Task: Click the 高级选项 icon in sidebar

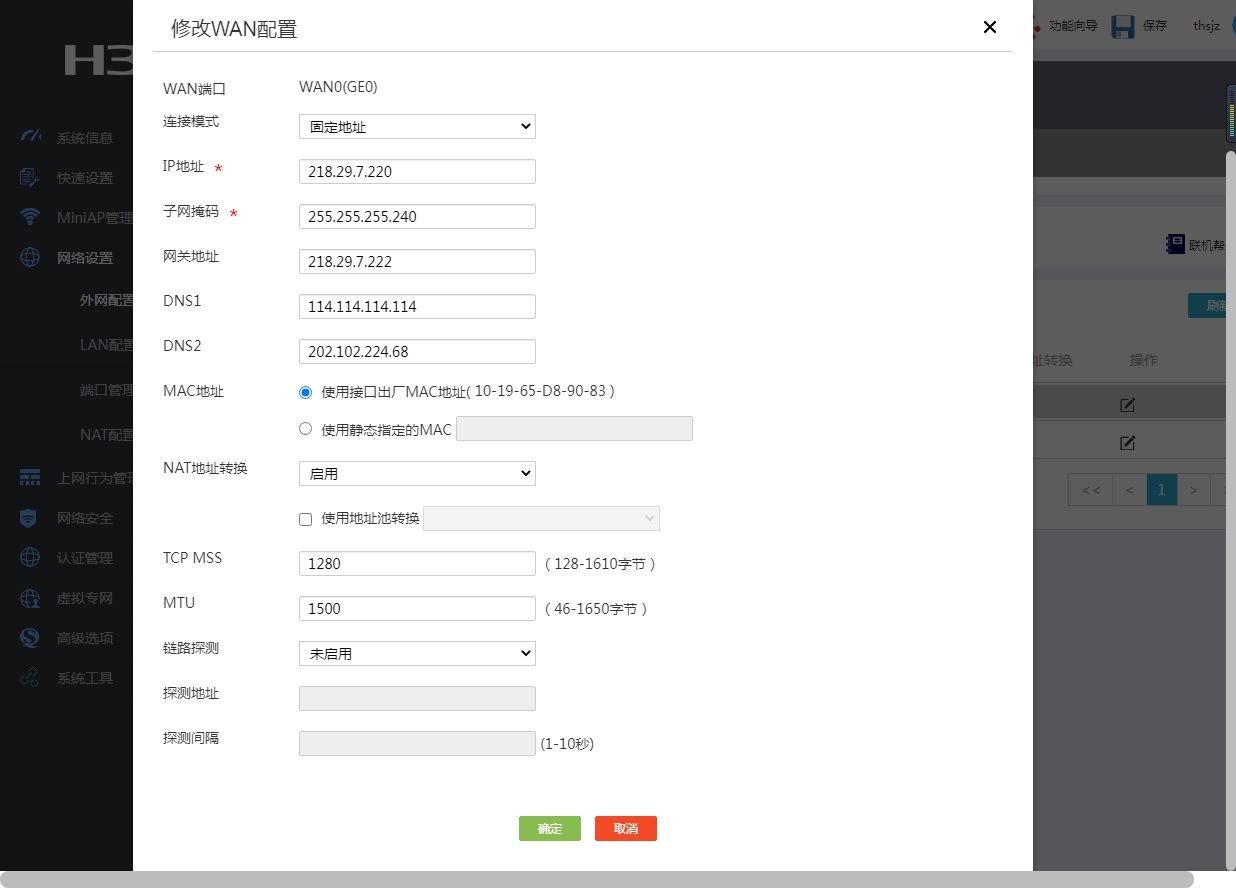Action: click(30, 638)
